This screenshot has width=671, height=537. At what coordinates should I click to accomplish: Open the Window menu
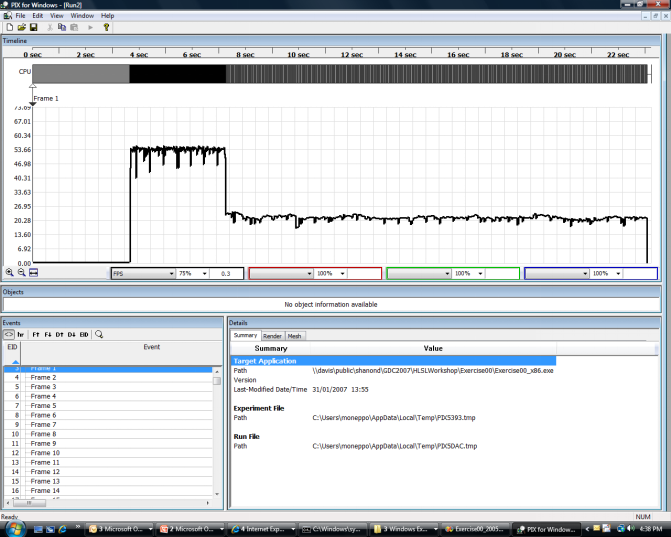coord(82,16)
